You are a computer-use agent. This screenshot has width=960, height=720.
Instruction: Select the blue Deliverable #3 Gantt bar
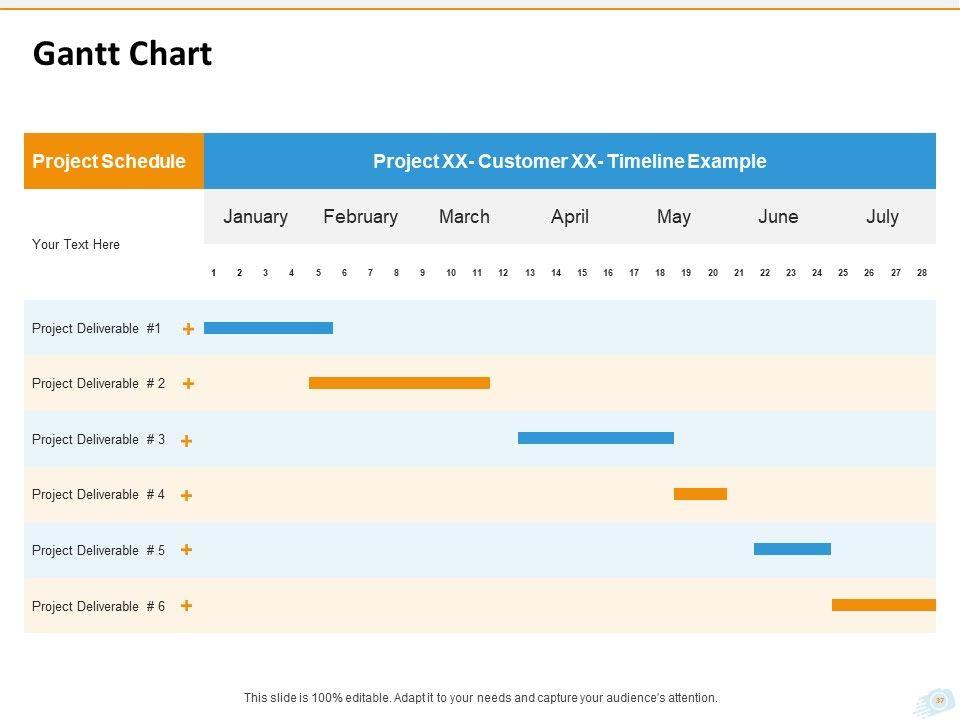click(595, 438)
